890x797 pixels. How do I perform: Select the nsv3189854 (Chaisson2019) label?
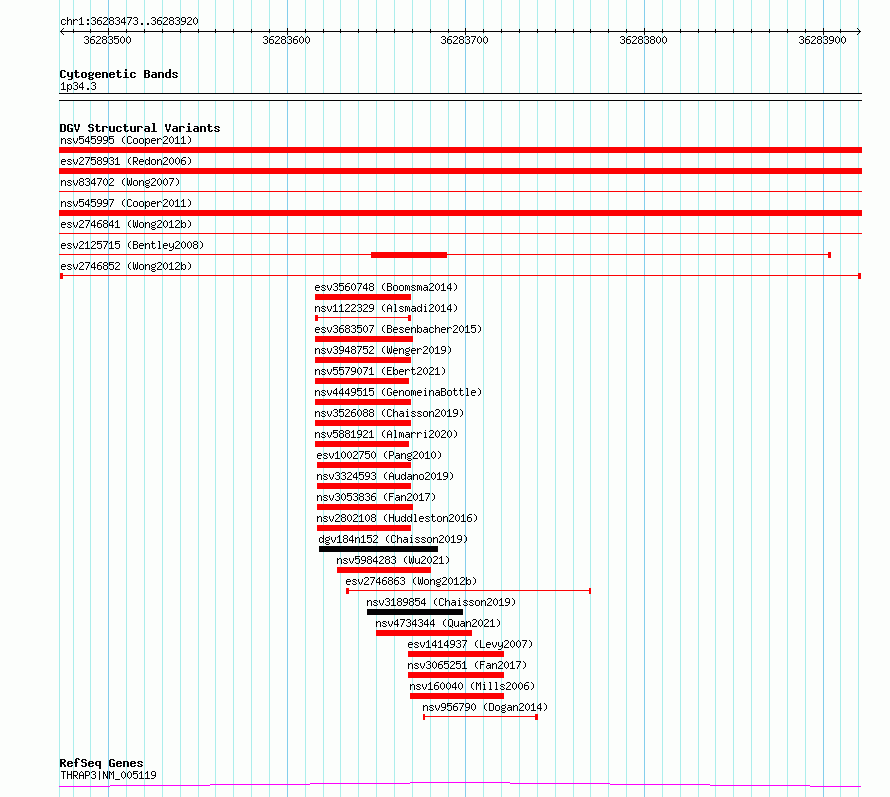441,602
